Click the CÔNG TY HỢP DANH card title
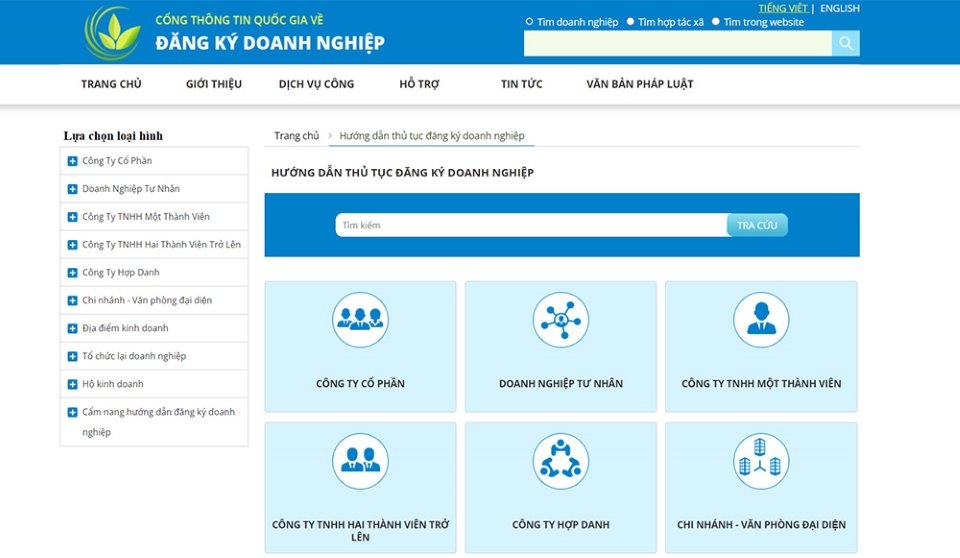This screenshot has width=960, height=558. (560, 524)
